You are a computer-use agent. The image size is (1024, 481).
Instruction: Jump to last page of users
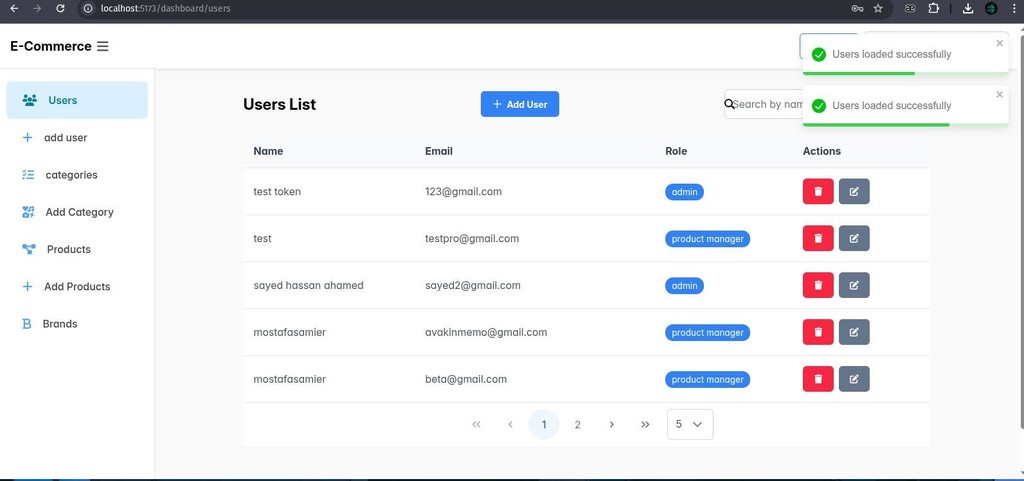pos(645,424)
